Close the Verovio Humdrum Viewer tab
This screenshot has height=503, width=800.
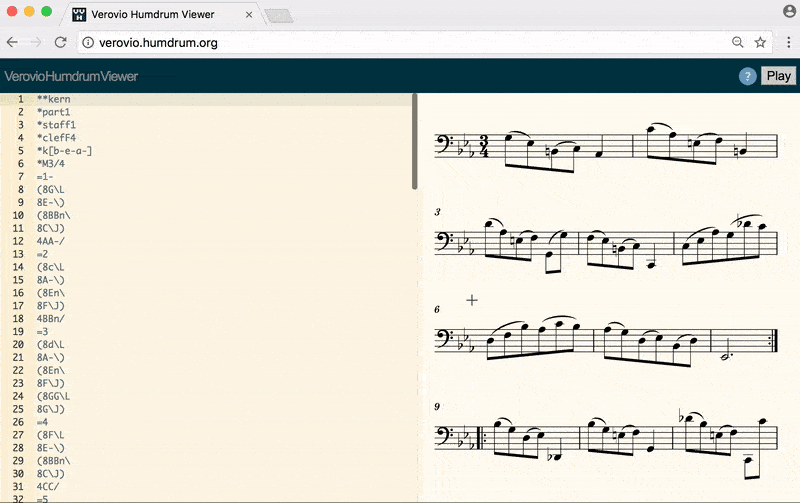point(249,15)
